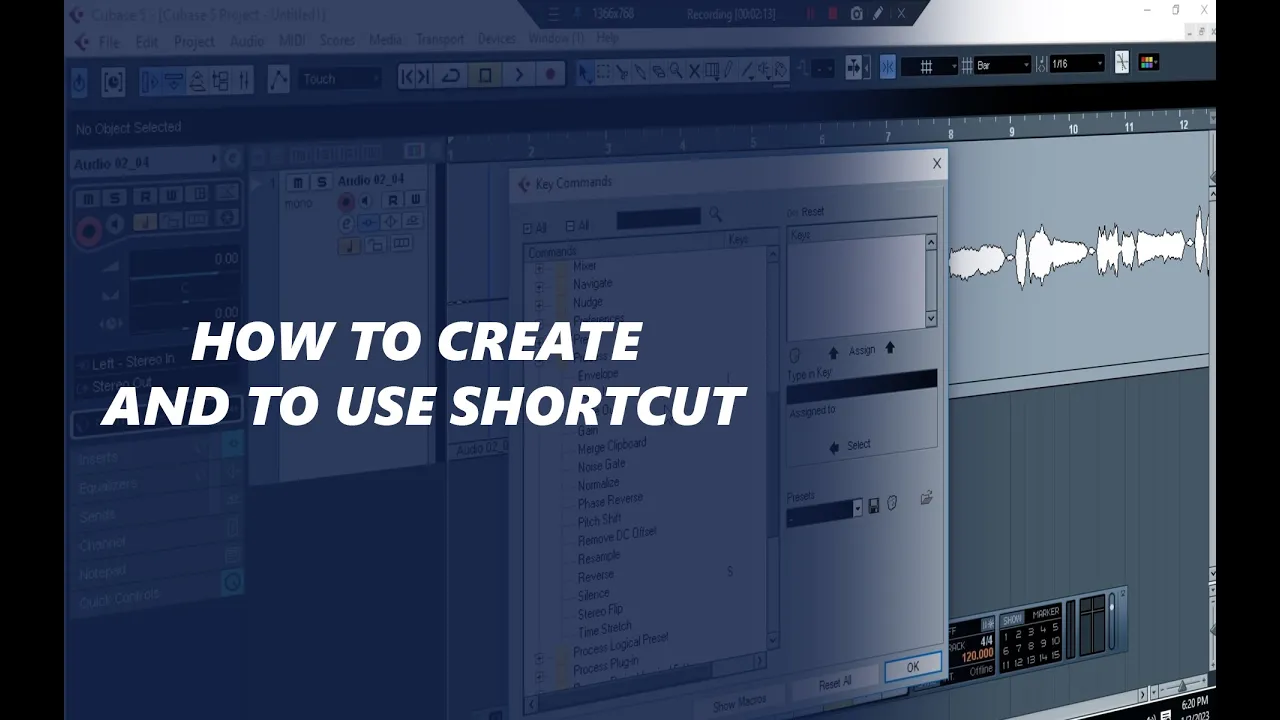Click the open folder icon near Presets
Viewport: 1280px width, 720px height.
(926, 497)
